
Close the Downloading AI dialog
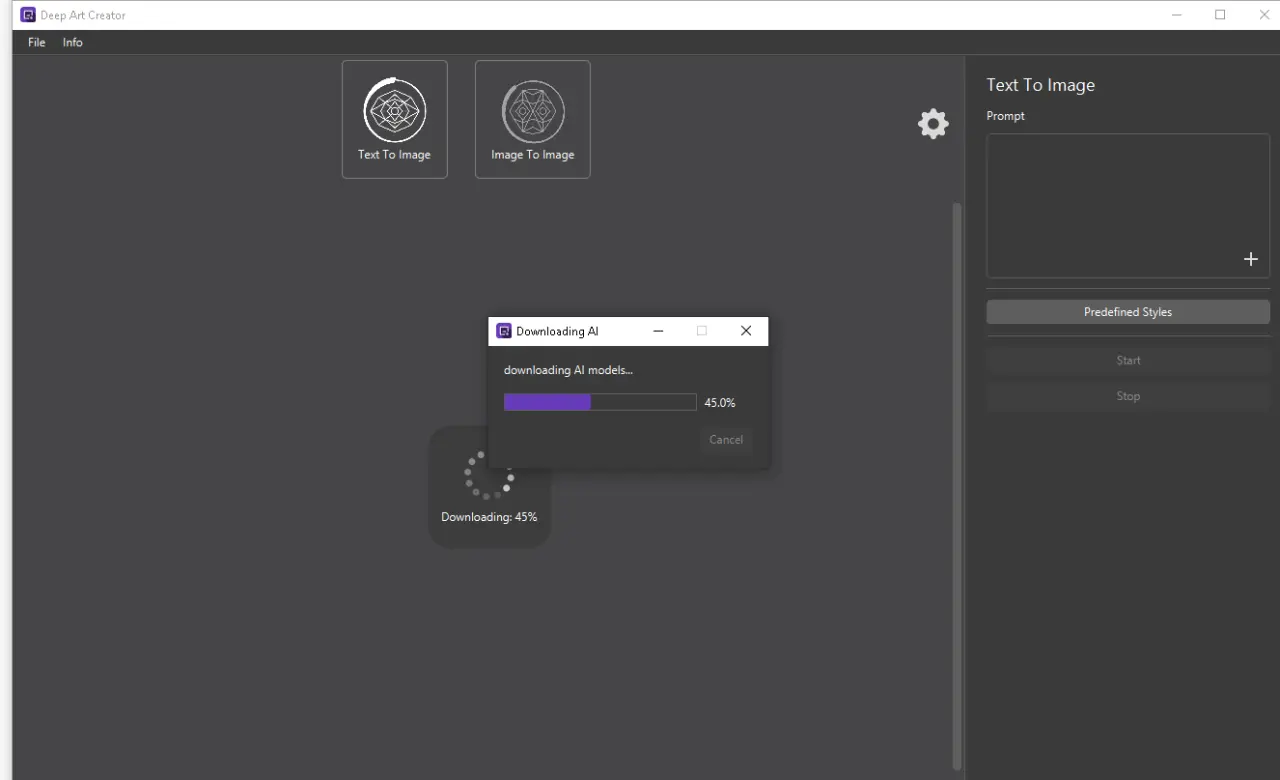pos(746,331)
